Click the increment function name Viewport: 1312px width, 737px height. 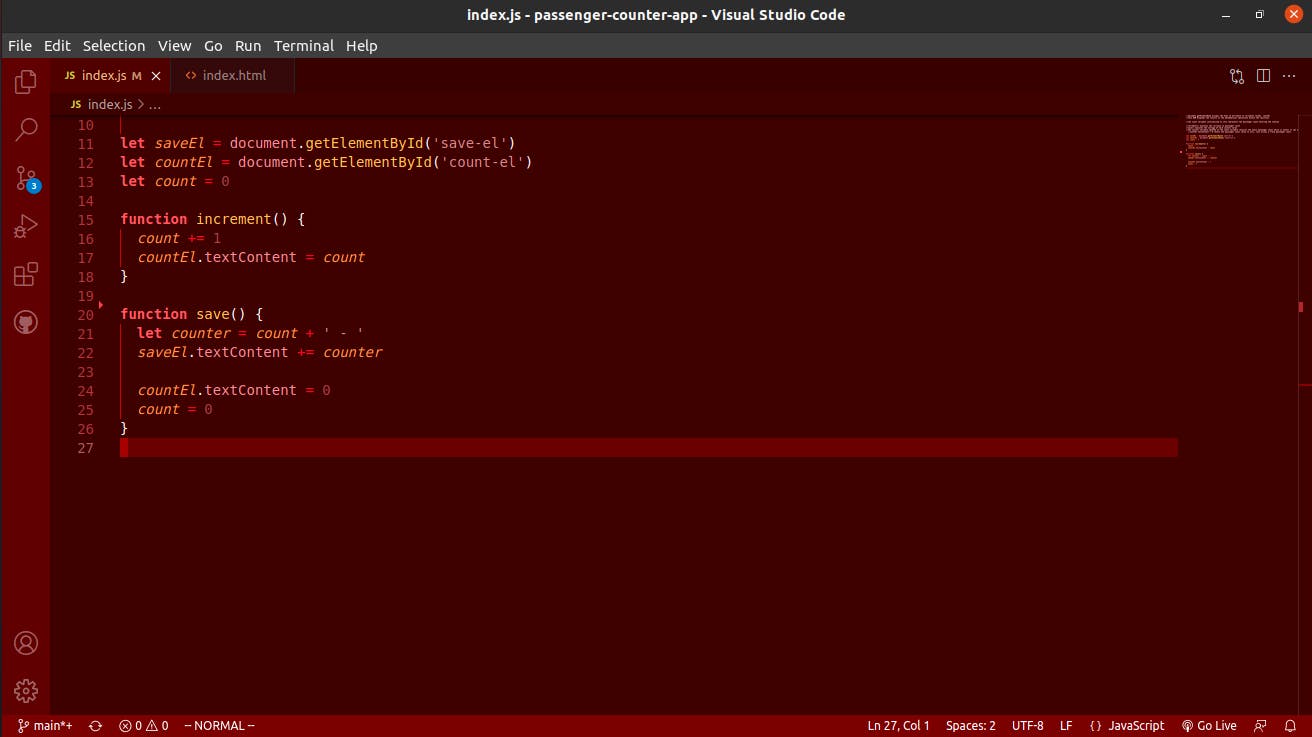tap(234, 219)
